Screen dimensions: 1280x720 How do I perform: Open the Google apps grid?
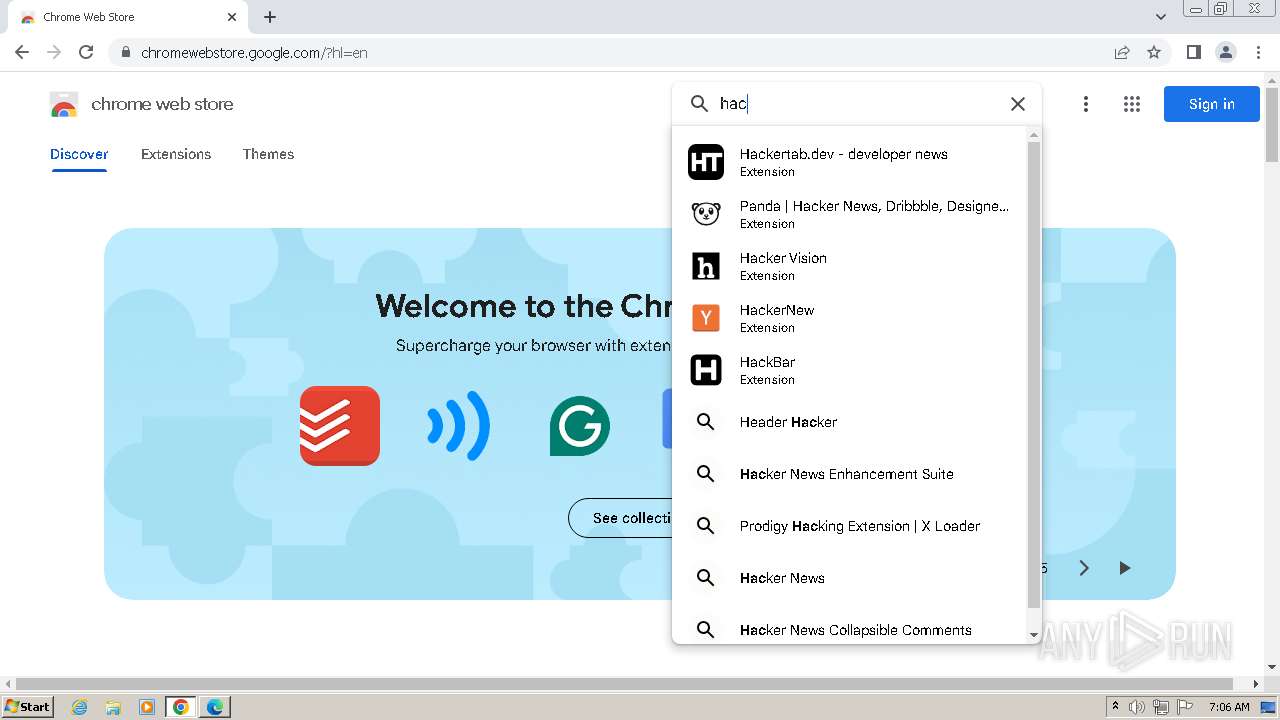[x=1132, y=104]
